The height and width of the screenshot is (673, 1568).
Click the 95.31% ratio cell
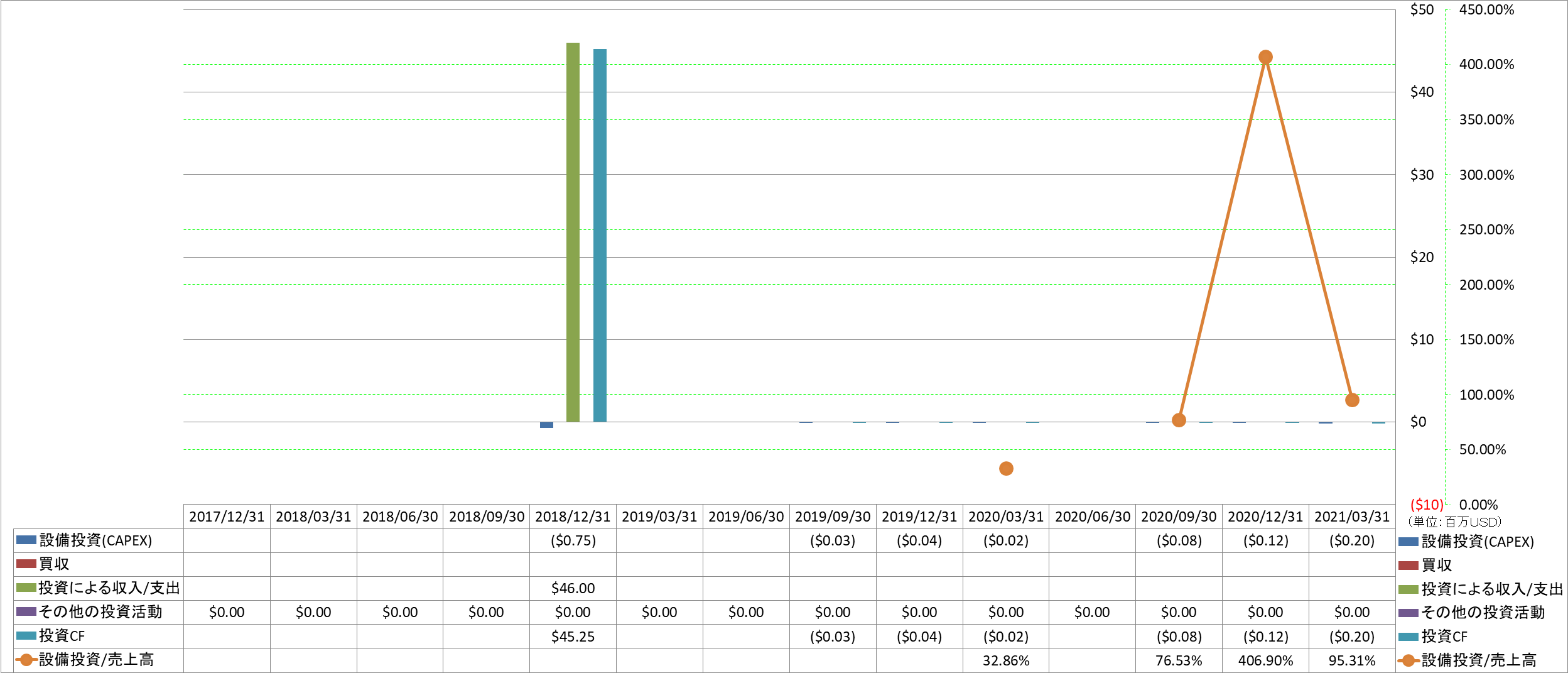[x=1352, y=660]
